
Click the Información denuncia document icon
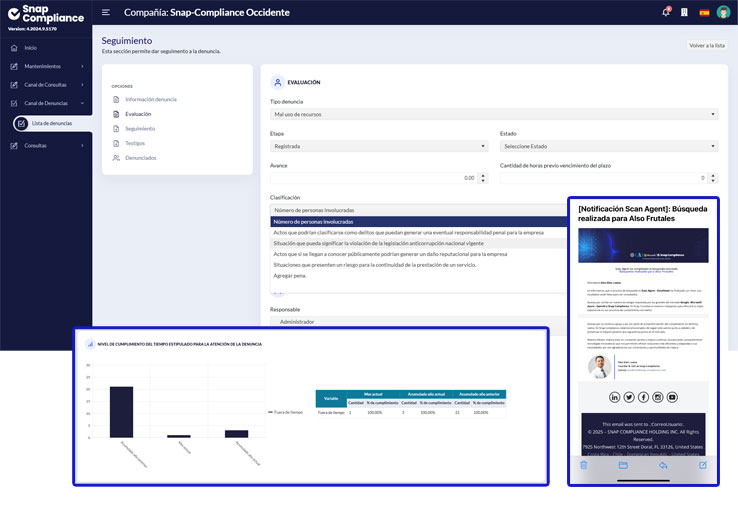click(116, 99)
